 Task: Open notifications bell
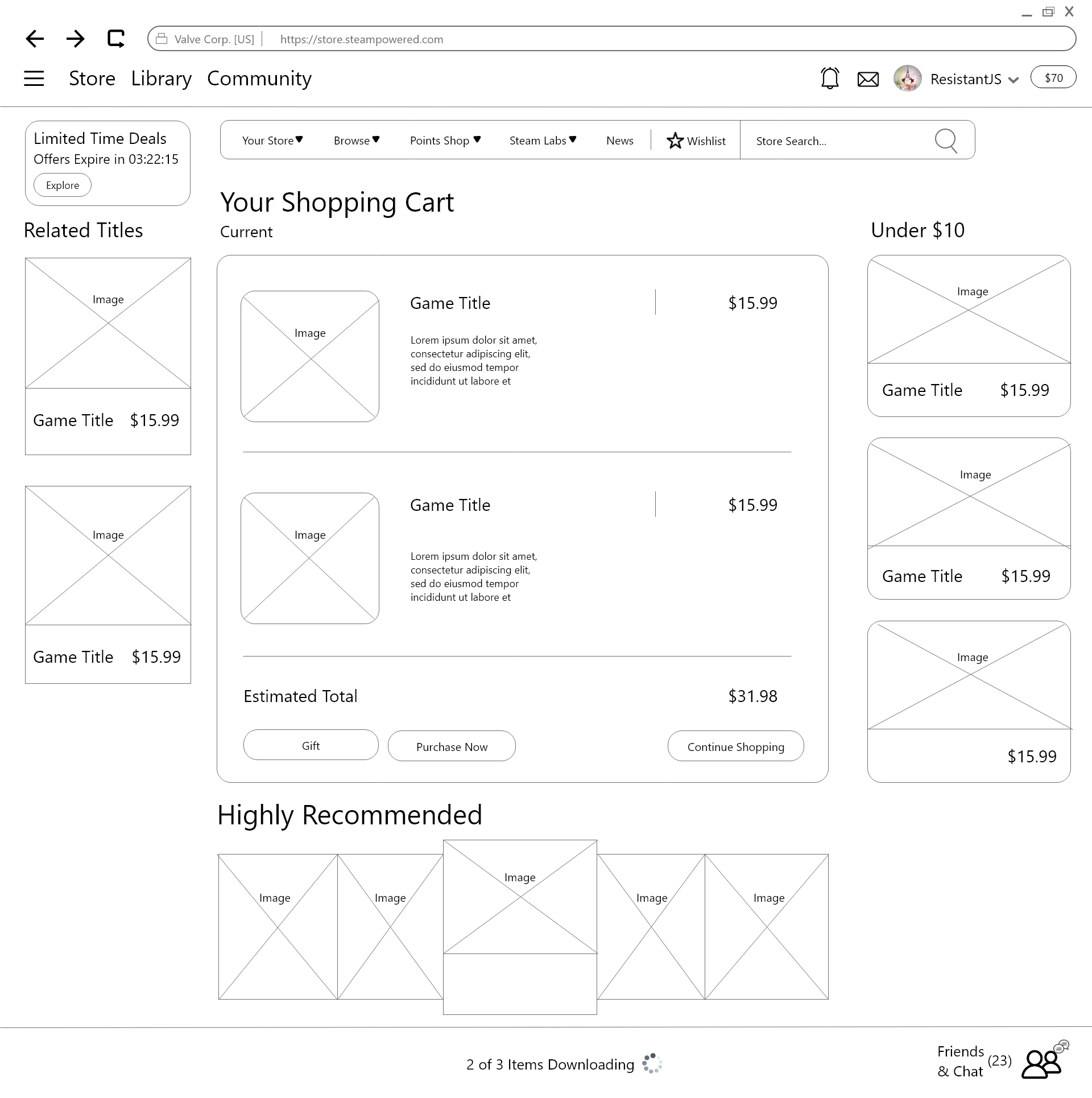pos(830,78)
